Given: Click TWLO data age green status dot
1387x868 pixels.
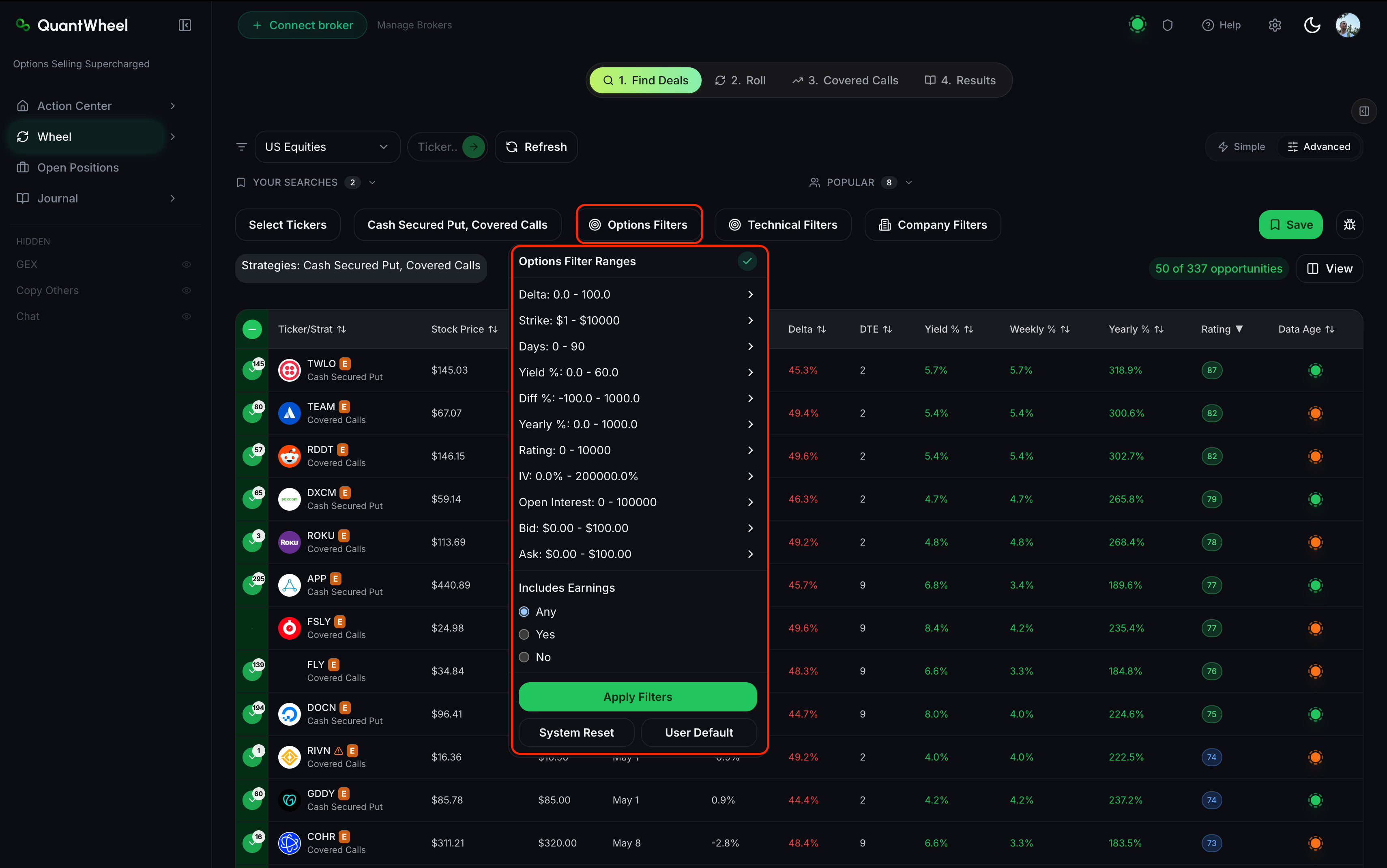Looking at the screenshot, I should tap(1315, 370).
